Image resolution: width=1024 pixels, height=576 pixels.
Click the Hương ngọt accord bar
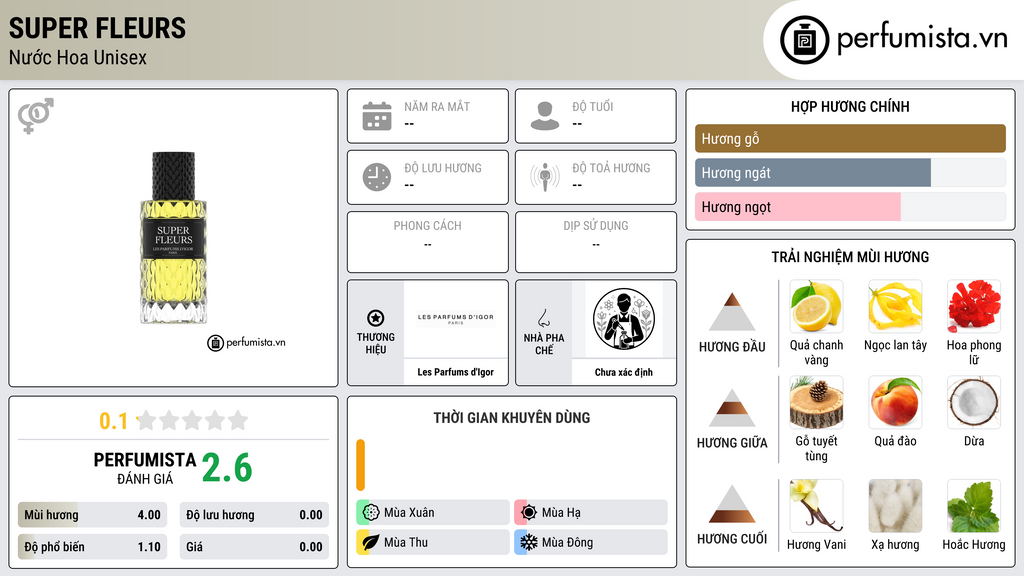850,206
